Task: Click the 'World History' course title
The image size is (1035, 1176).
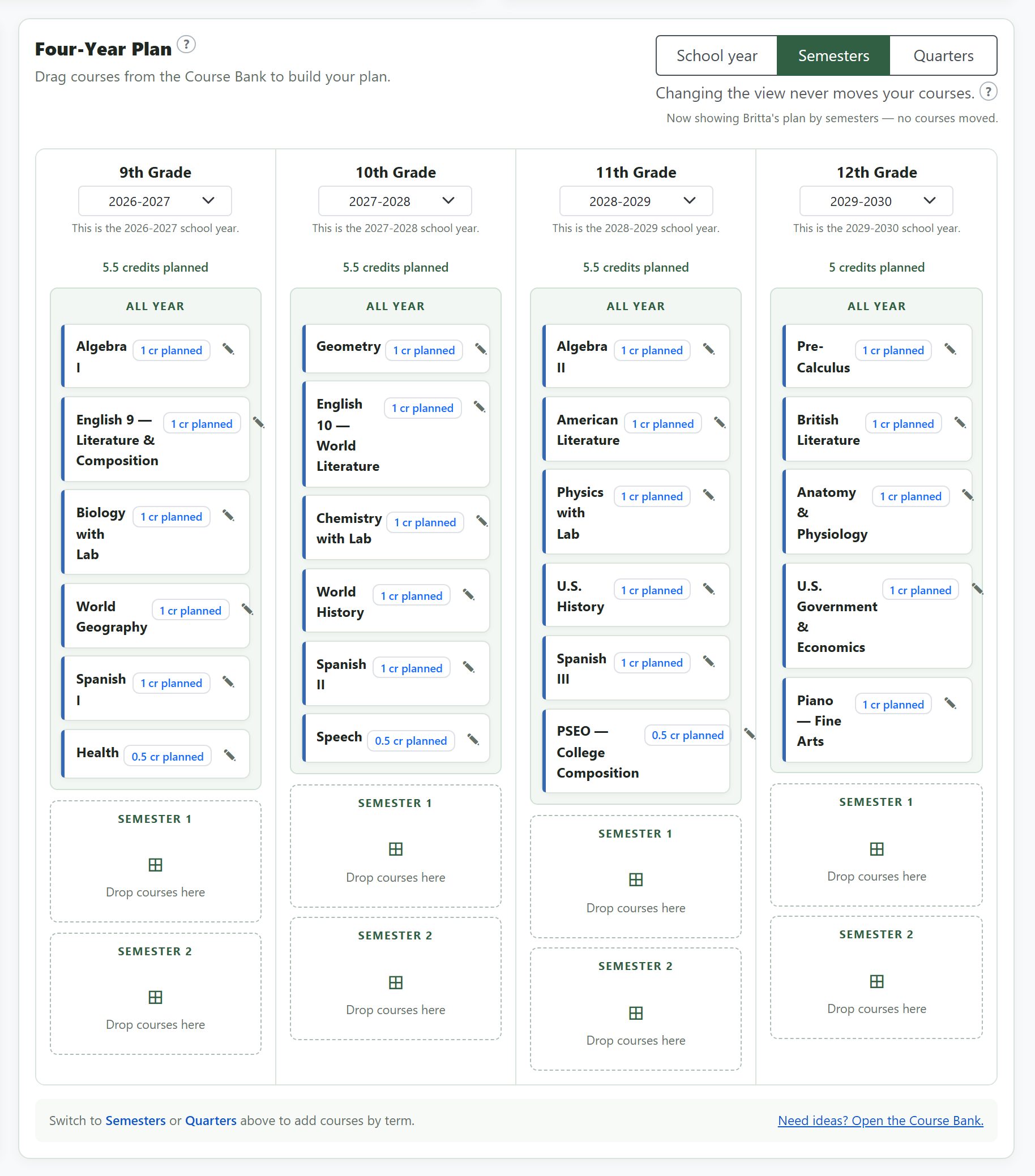Action: tap(340, 602)
